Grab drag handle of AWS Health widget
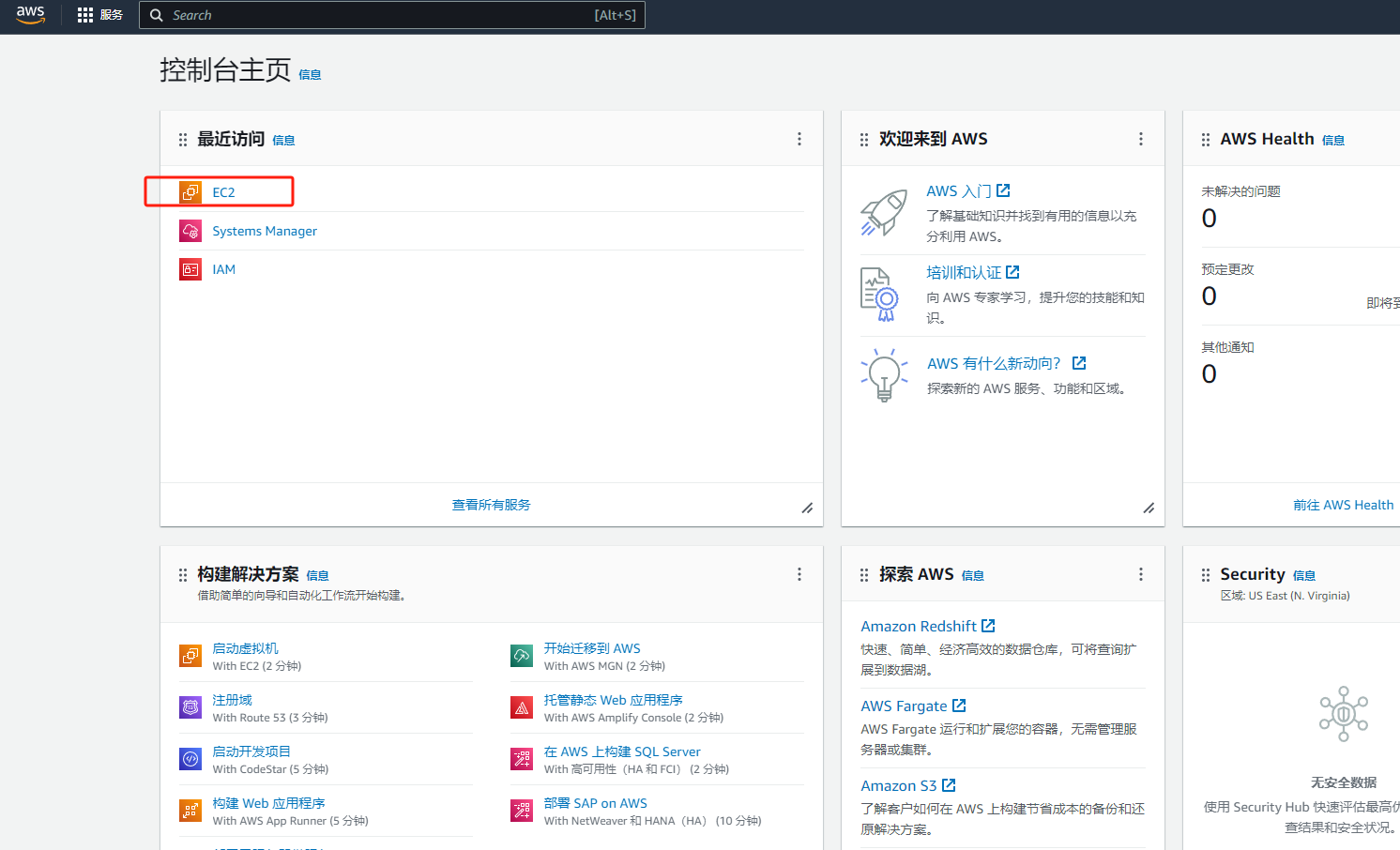 coord(1206,140)
